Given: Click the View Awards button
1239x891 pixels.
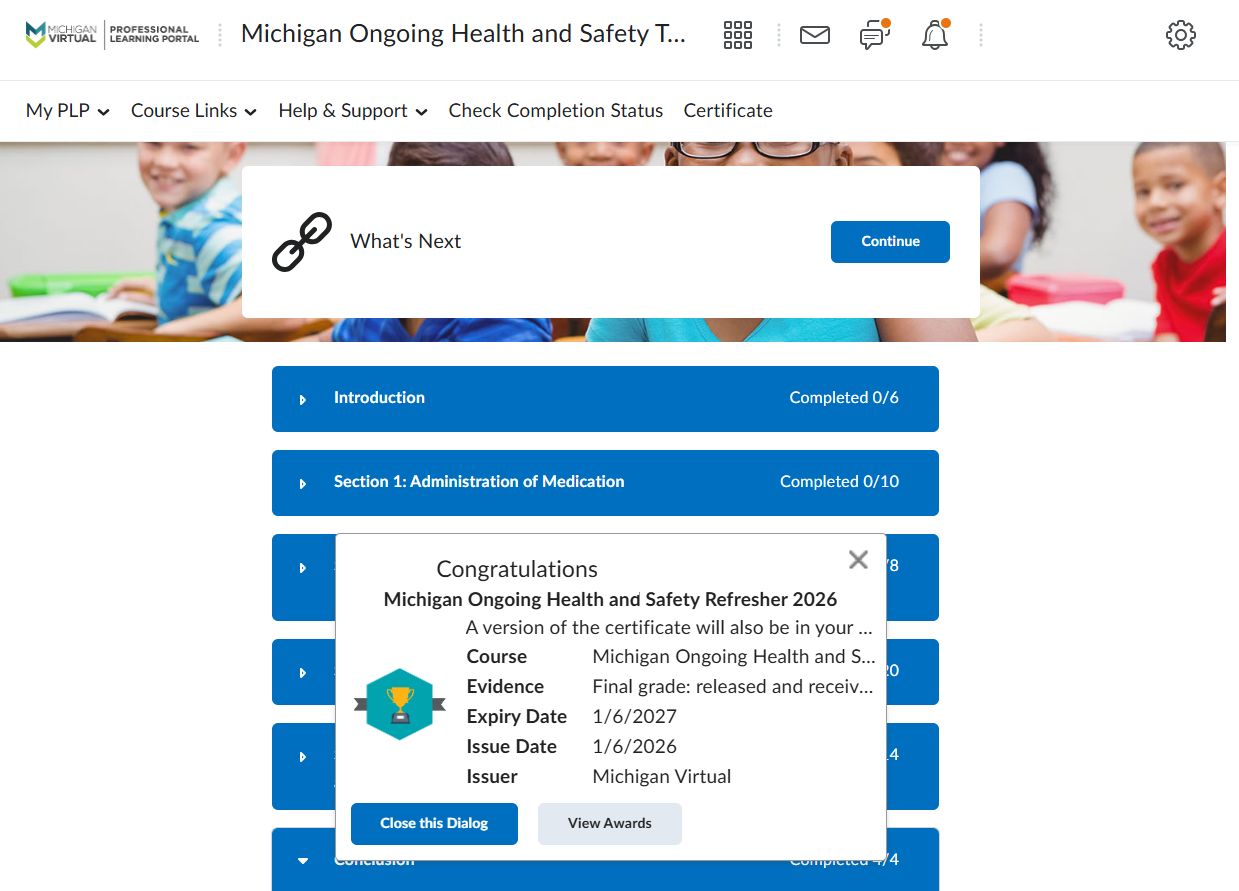Looking at the screenshot, I should click(609, 824).
